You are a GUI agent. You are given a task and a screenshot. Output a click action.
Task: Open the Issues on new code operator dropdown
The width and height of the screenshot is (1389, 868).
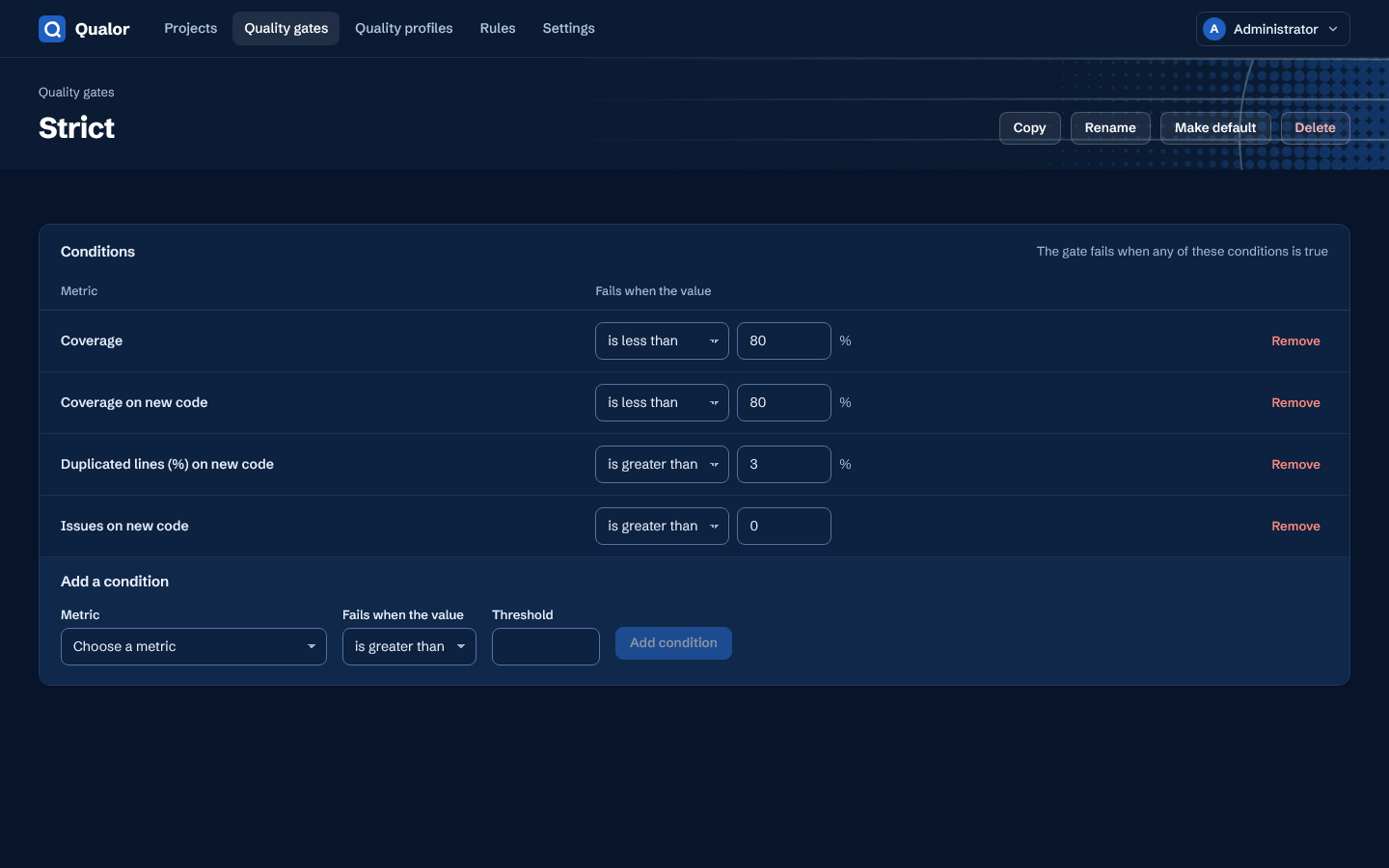tap(662, 526)
